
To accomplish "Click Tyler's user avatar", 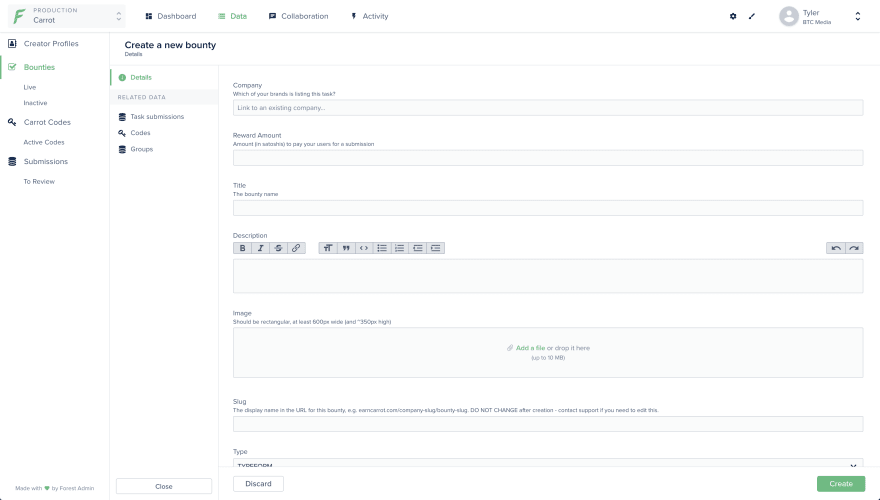I will [789, 16].
